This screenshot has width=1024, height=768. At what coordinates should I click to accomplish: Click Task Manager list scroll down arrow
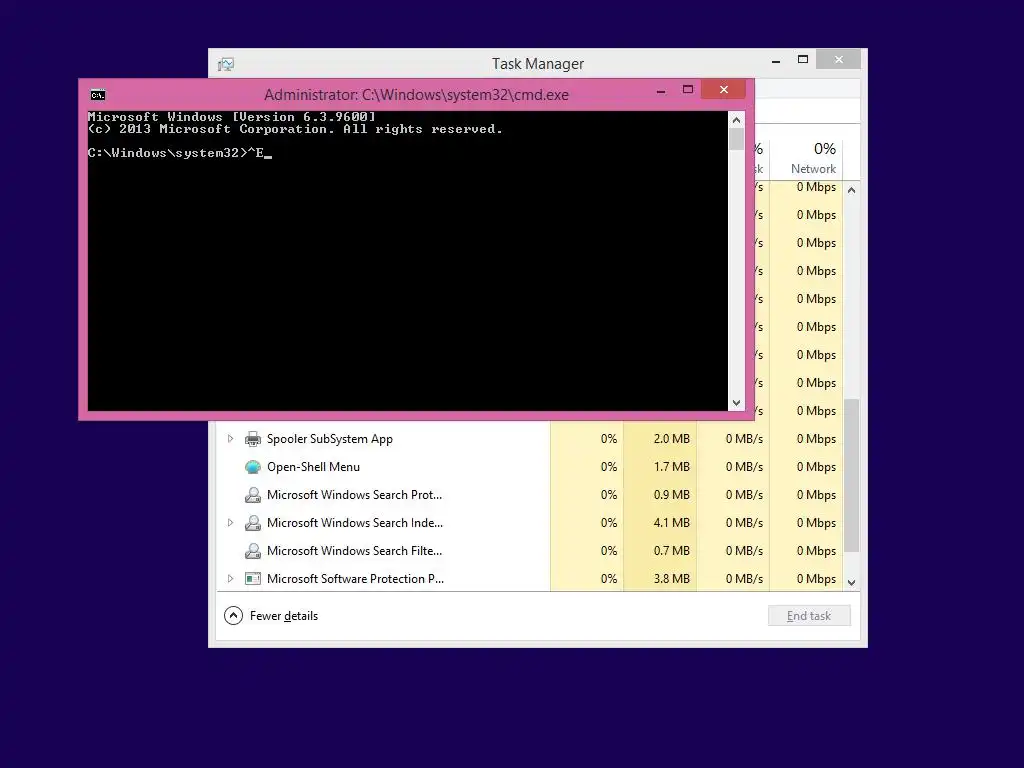tap(852, 583)
